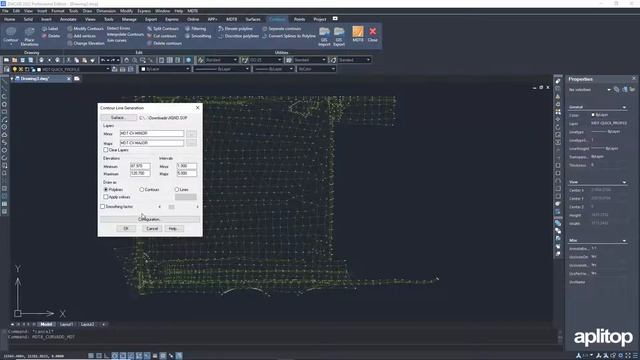Image resolution: width=640 pixels, height=360 pixels.
Task: Click Convert Splines to Polyline
Action: point(289,36)
